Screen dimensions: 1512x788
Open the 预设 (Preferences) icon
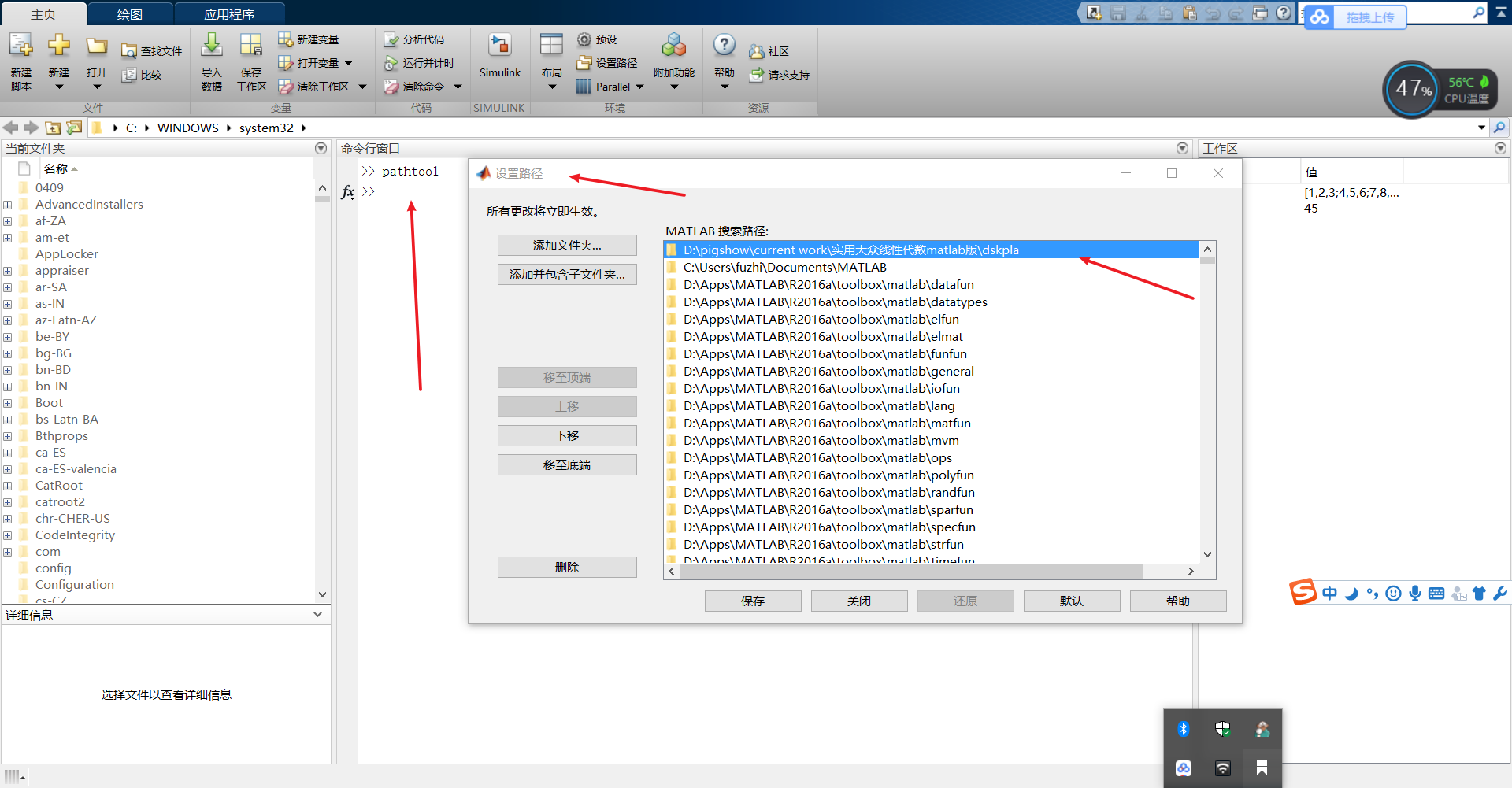tap(594, 39)
